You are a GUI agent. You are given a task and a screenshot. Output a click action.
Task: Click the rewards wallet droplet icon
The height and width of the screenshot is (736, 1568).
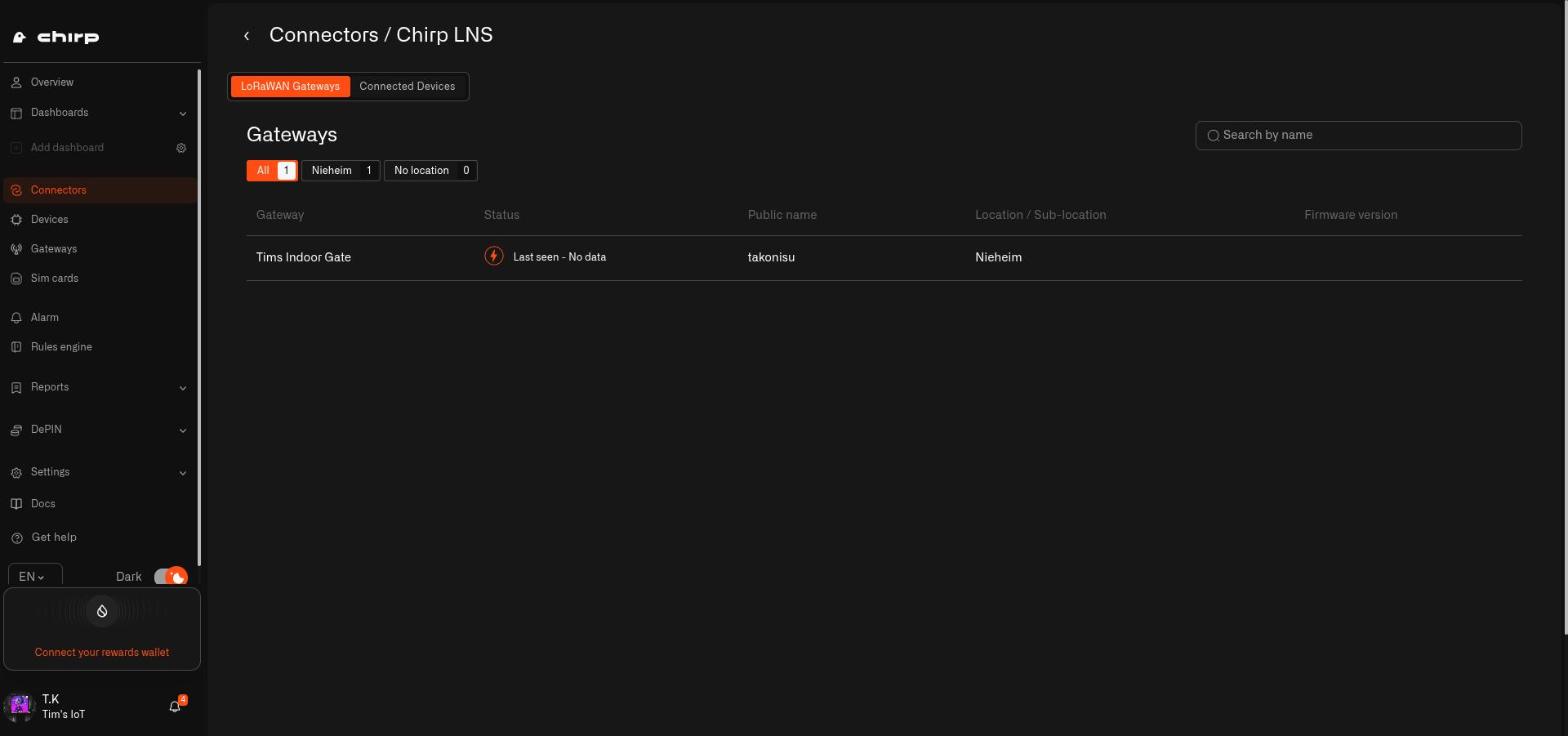[x=102, y=611]
